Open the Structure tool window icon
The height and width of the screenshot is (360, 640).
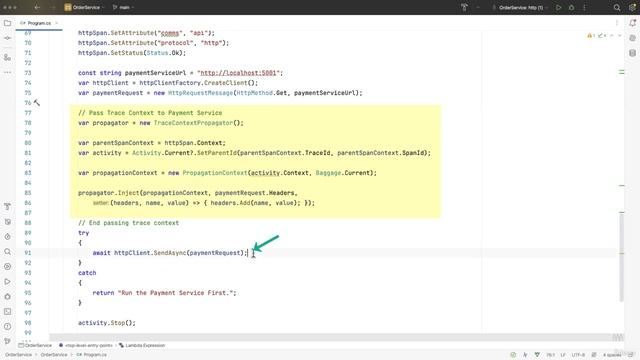pos(7,58)
